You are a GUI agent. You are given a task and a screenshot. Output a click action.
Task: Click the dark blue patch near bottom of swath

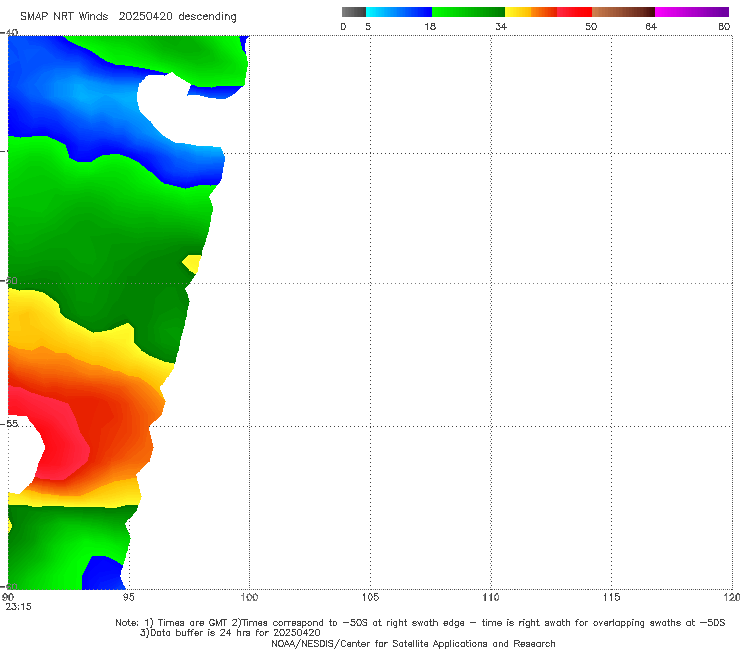click(x=103, y=574)
